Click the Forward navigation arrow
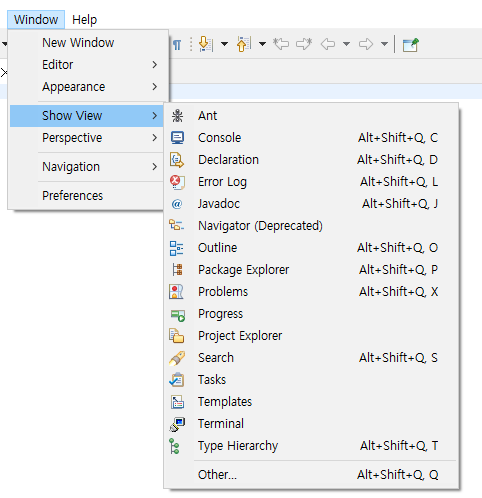Screen dimensions: 482x498 point(366,44)
